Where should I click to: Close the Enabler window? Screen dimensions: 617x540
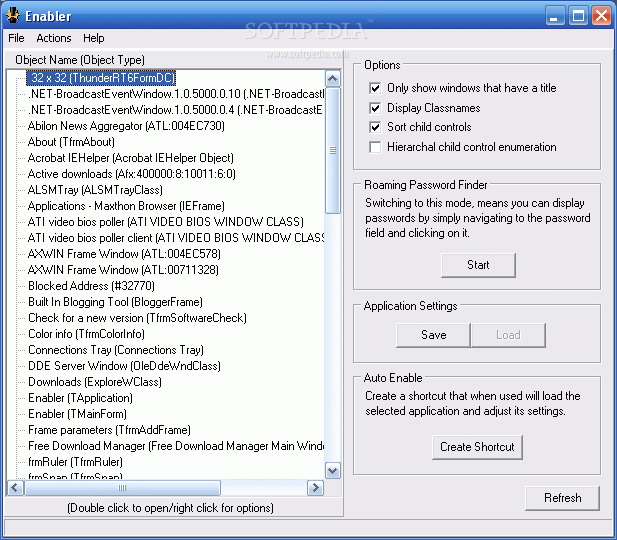601,16
